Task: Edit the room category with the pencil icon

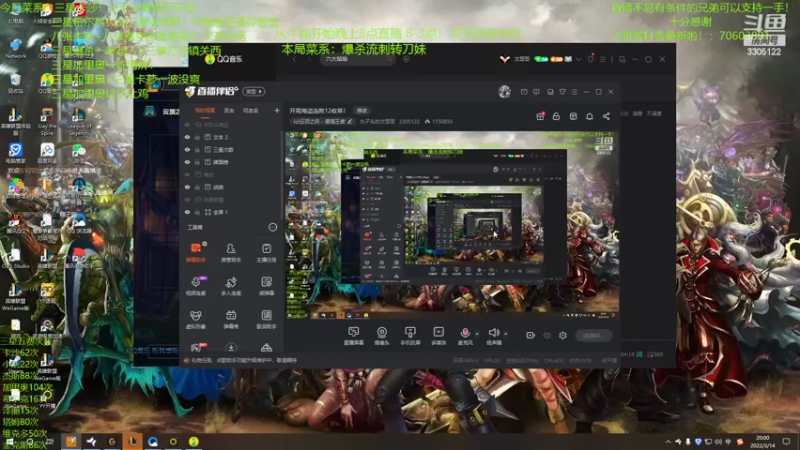Action: pos(349,121)
